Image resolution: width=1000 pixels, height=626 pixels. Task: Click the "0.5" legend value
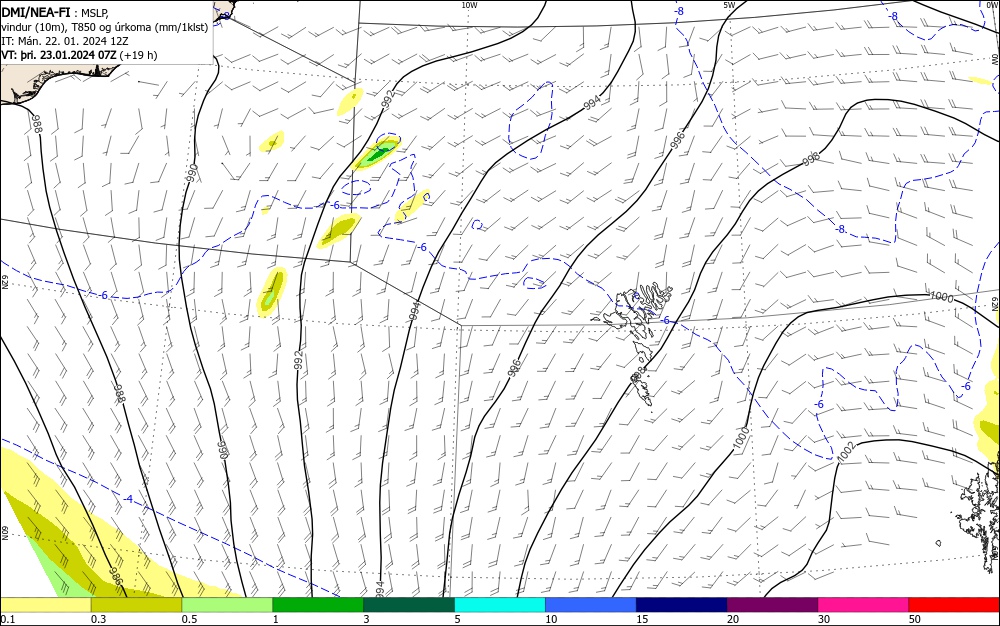pyautogui.click(x=189, y=619)
